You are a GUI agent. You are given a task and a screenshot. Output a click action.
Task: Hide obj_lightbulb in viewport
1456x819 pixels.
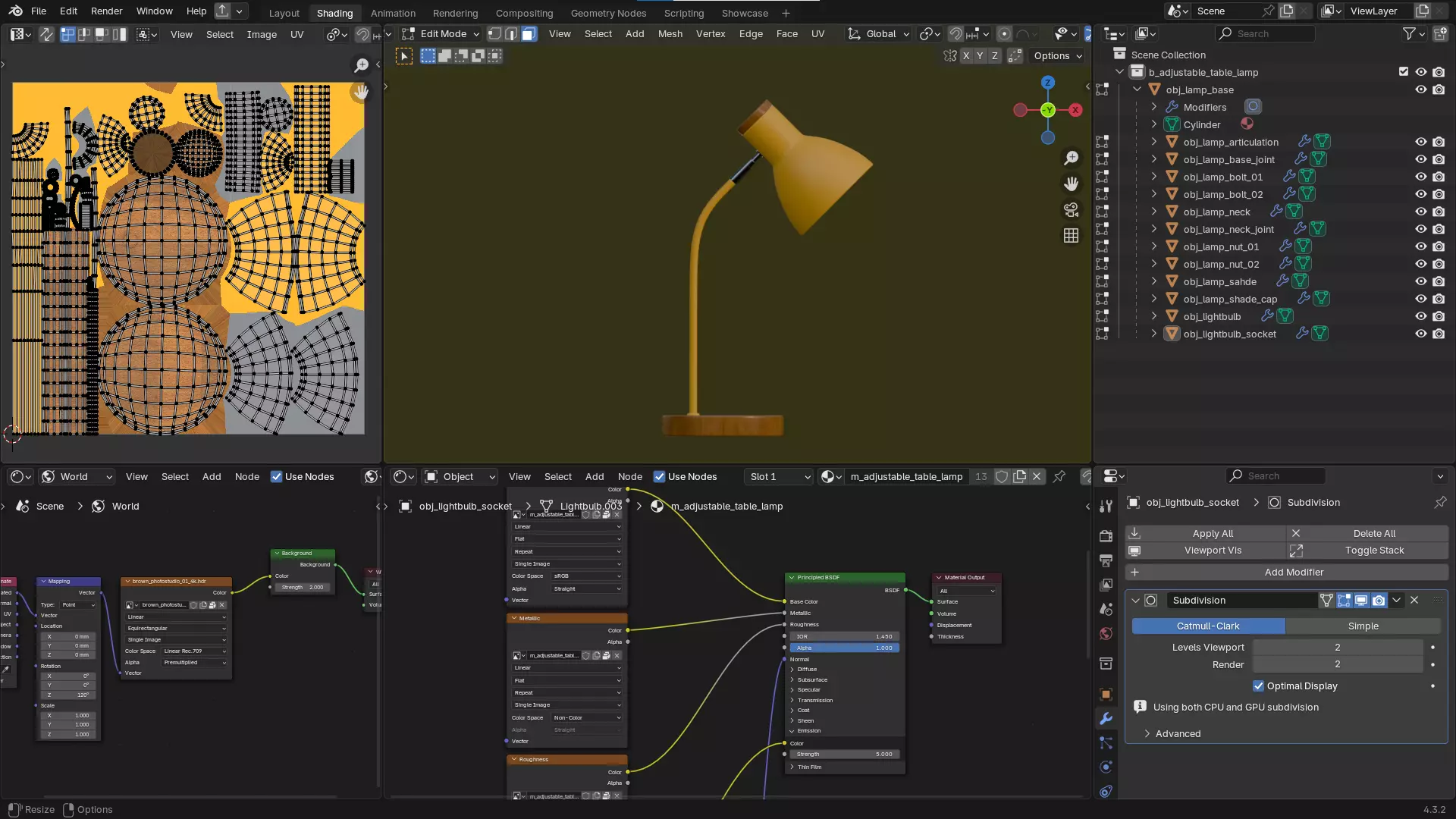click(x=1420, y=316)
